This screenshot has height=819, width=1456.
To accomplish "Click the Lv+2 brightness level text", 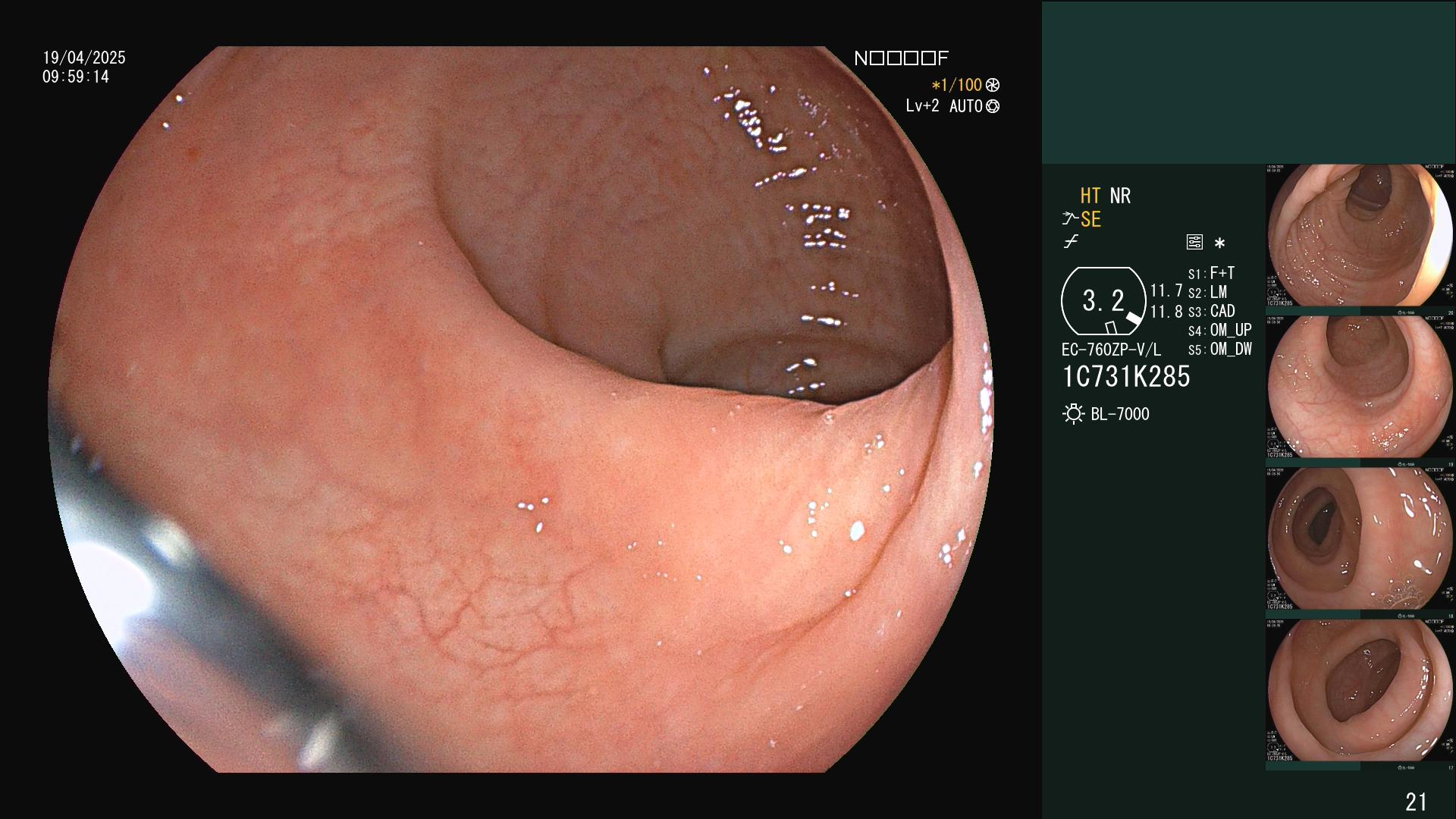I will click(x=922, y=106).
